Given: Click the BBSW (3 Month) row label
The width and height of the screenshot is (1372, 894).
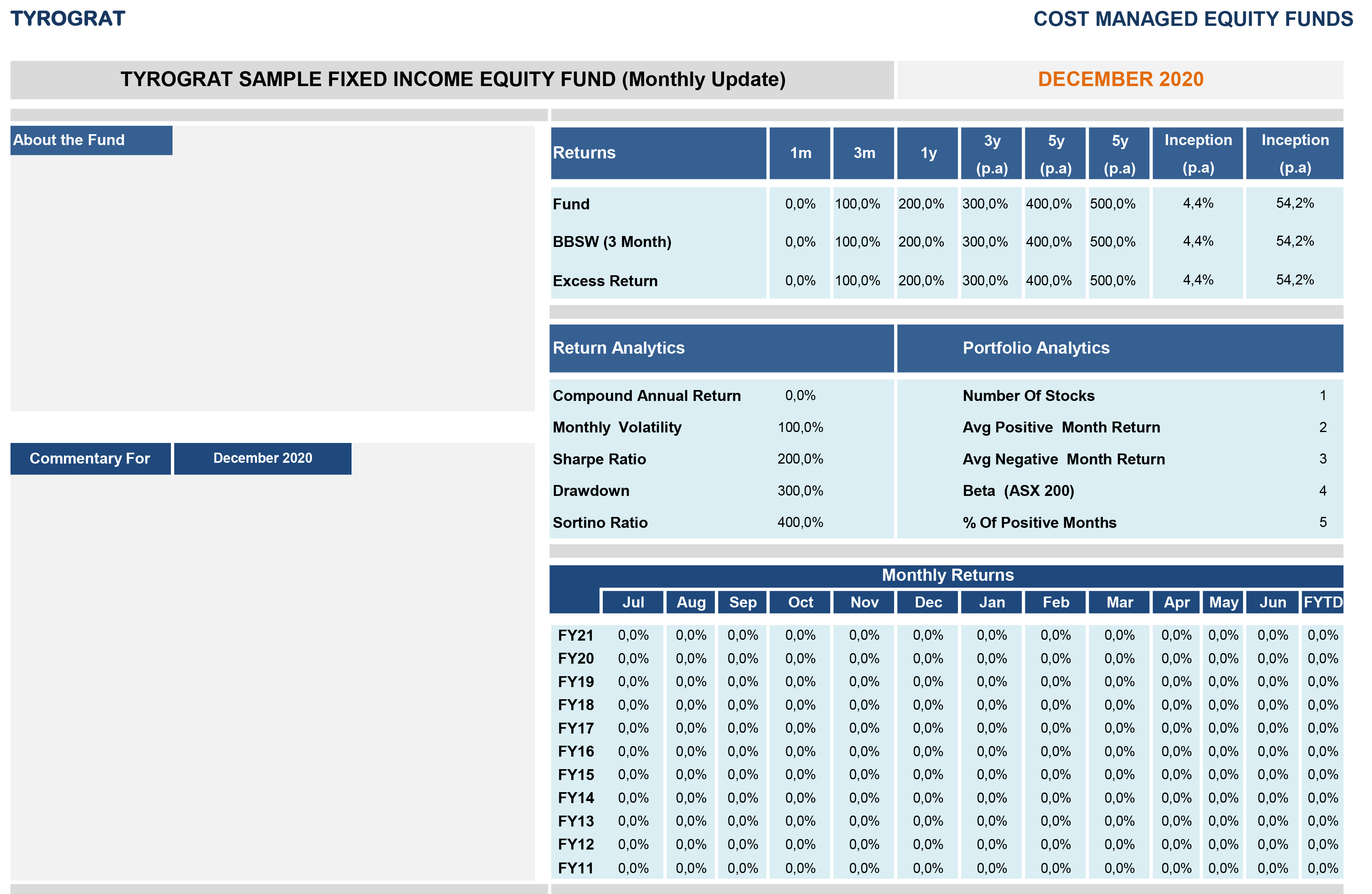Looking at the screenshot, I should click(x=612, y=242).
